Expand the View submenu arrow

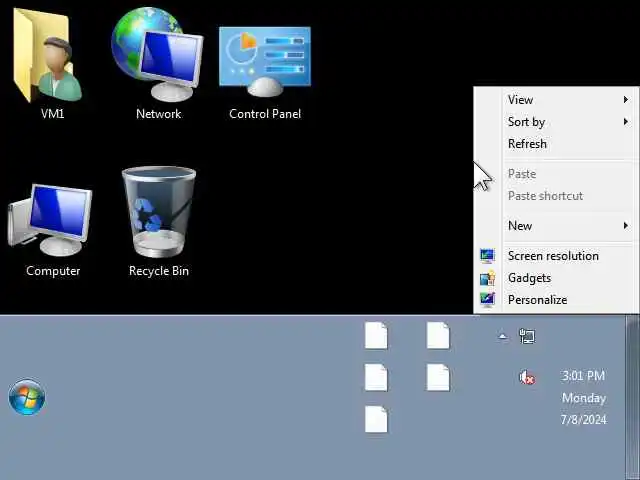(x=626, y=100)
